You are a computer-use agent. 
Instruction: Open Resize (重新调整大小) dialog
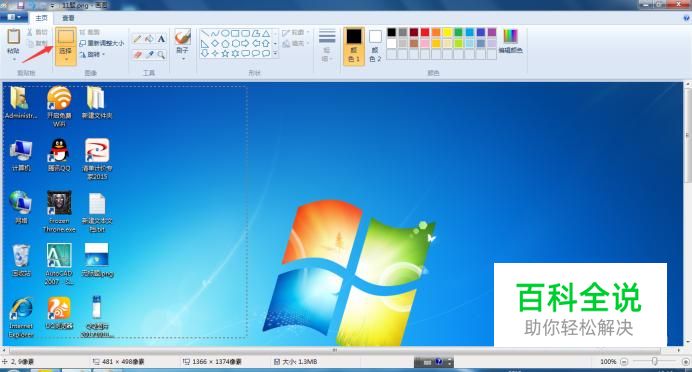[x=102, y=43]
